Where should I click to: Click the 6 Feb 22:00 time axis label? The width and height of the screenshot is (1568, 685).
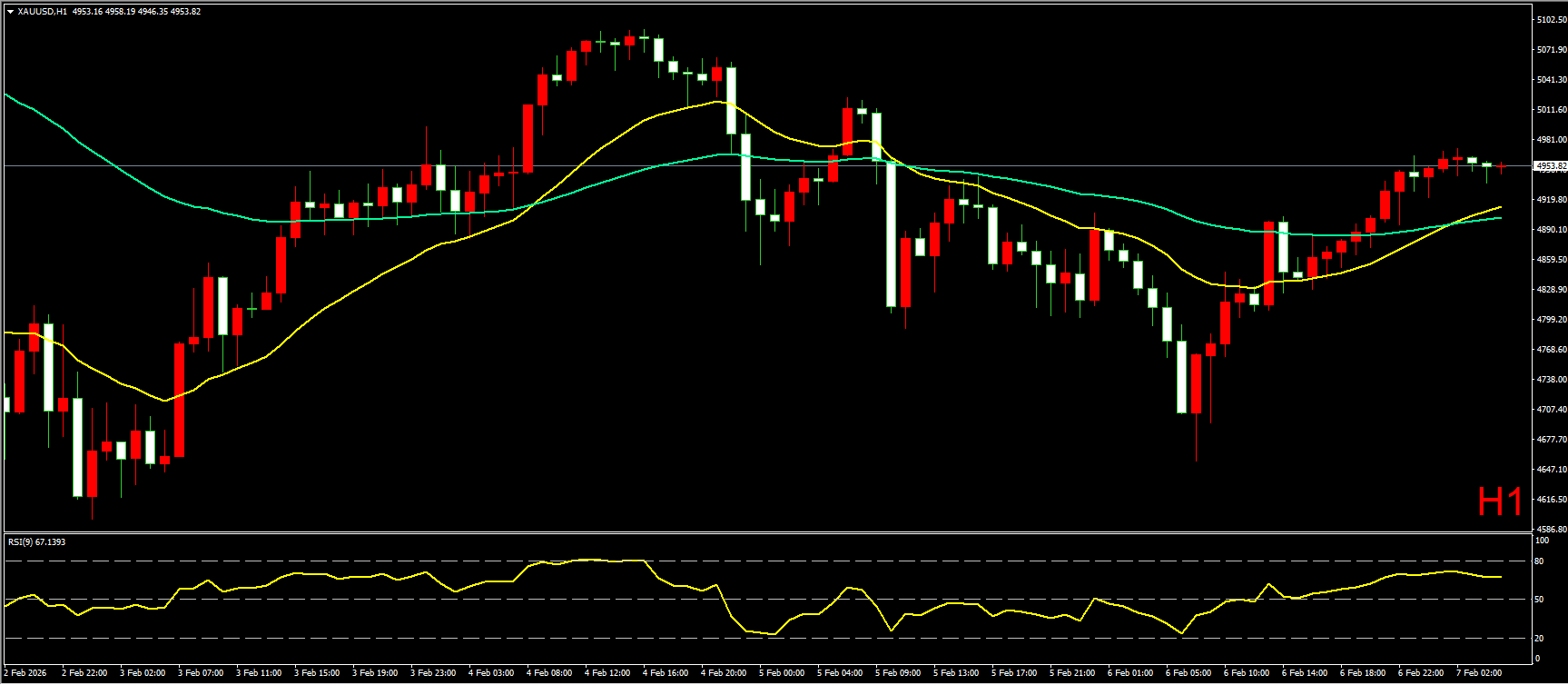[x=1421, y=673]
